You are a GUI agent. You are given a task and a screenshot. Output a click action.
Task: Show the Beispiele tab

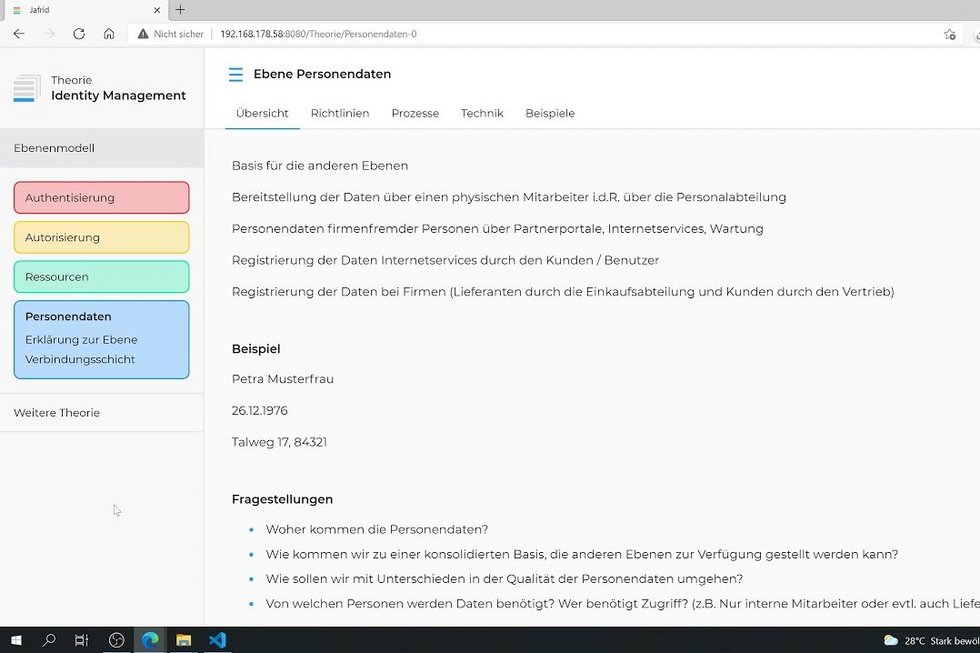pos(550,113)
